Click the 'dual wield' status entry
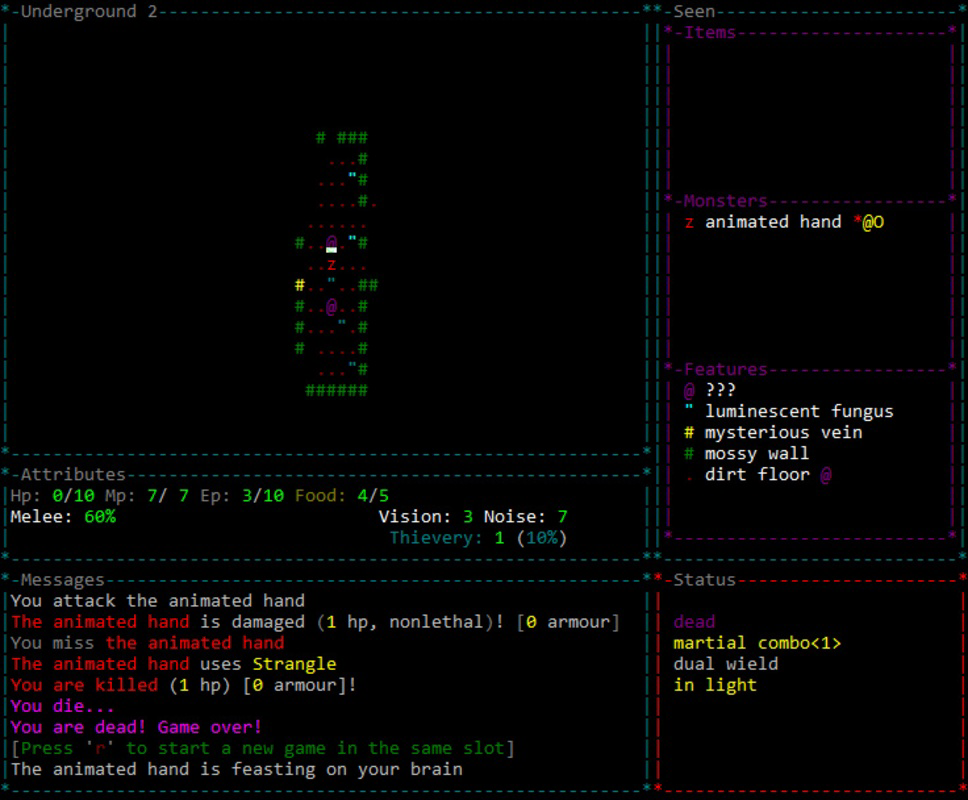The height and width of the screenshot is (800, 968). 725,664
